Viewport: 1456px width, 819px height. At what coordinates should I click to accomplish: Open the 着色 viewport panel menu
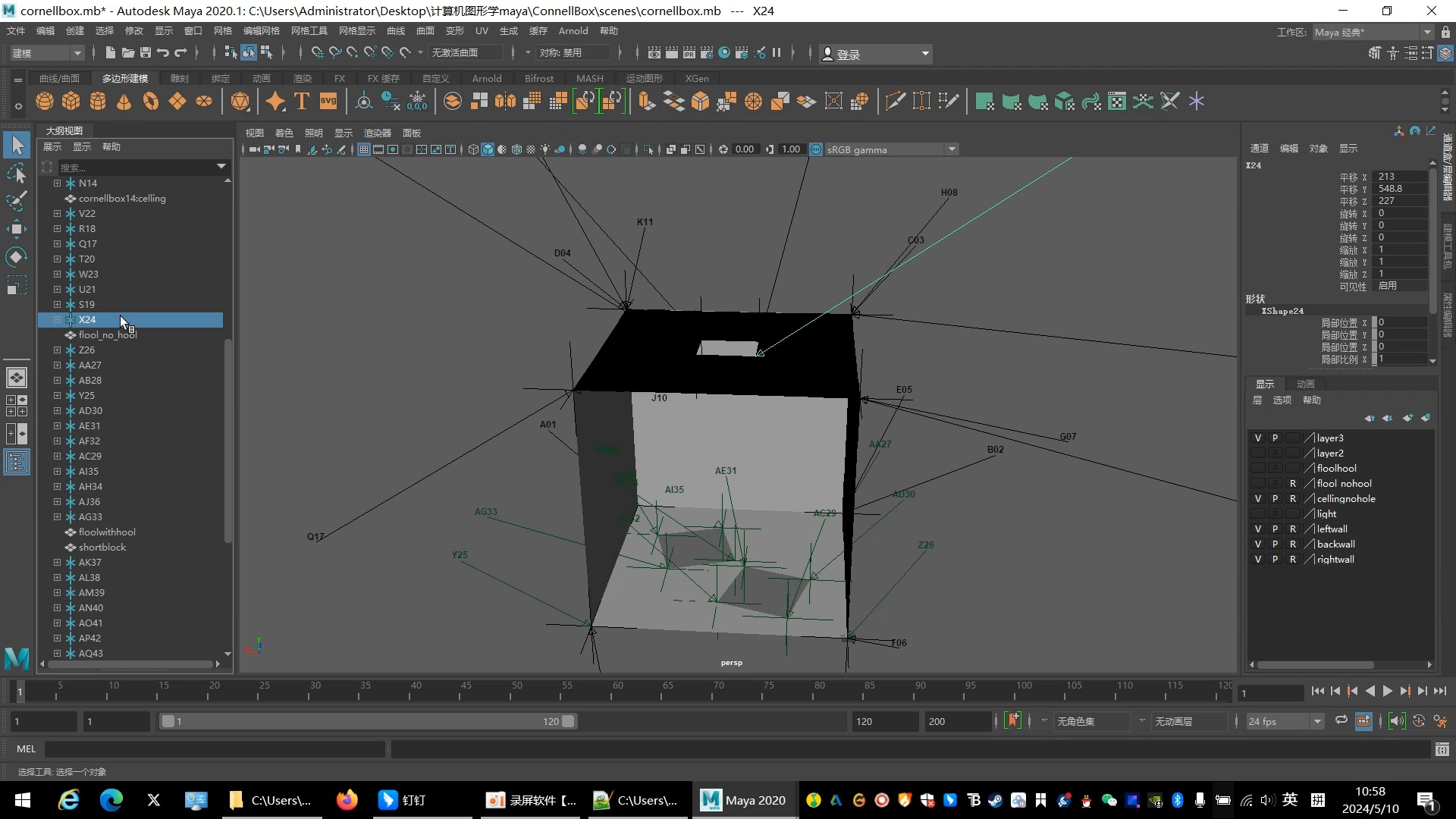pos(284,133)
